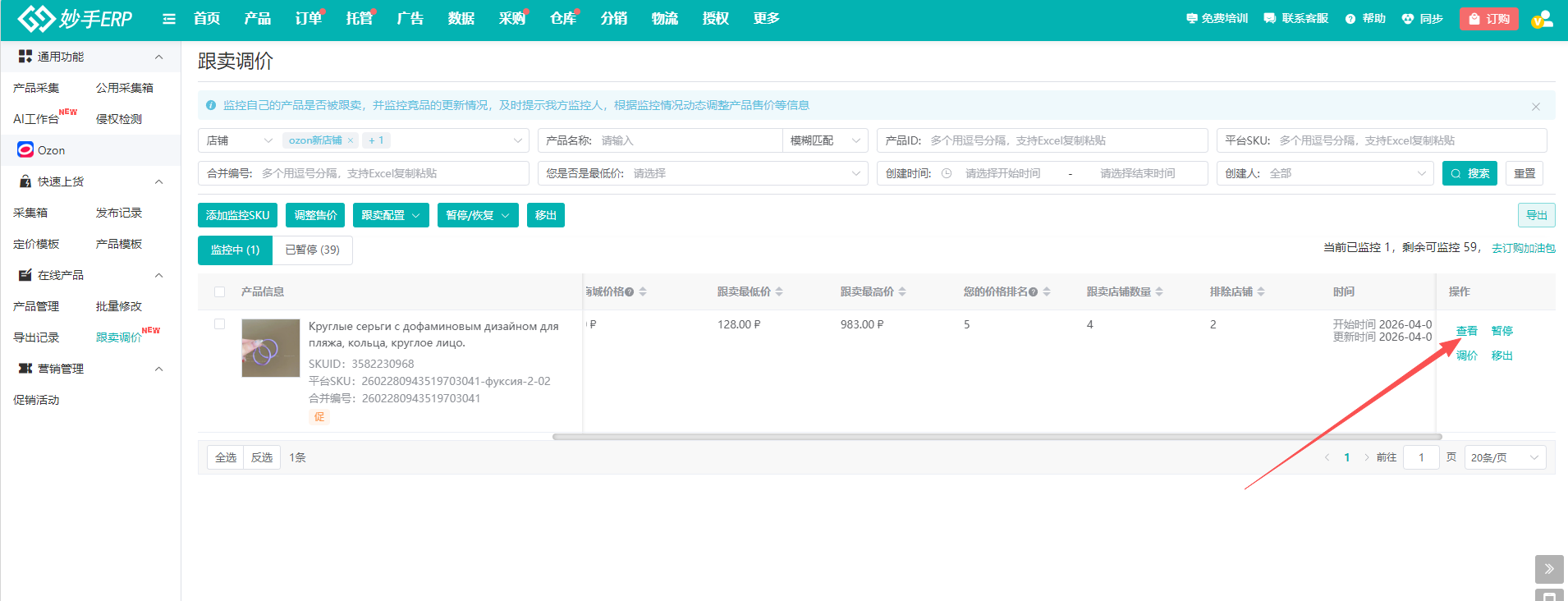Viewport: 1568px width, 601px height.
Task: Open 跟卖调价 in the sidebar
Action: coord(119,337)
